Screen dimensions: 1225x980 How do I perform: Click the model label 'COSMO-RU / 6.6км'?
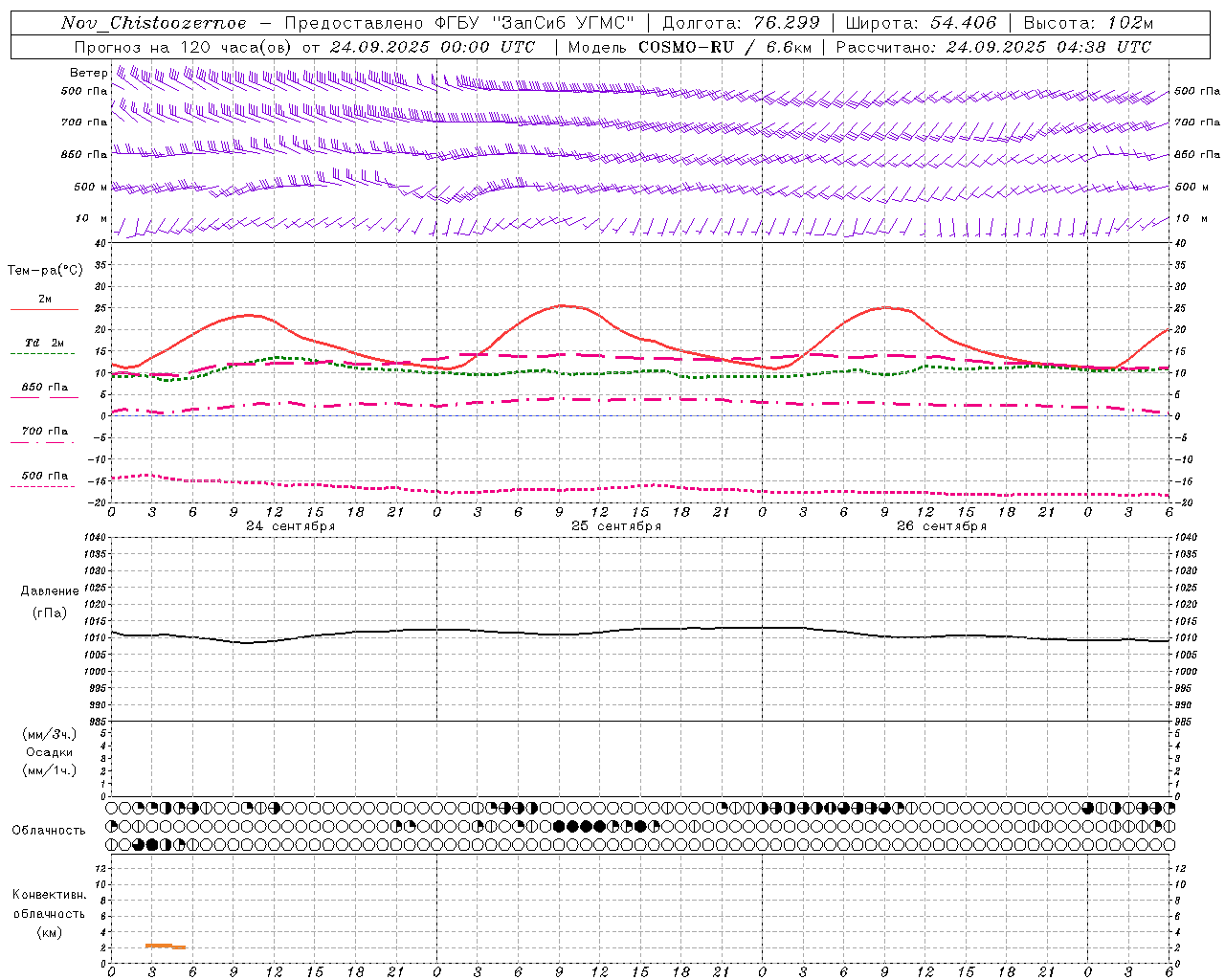click(724, 47)
